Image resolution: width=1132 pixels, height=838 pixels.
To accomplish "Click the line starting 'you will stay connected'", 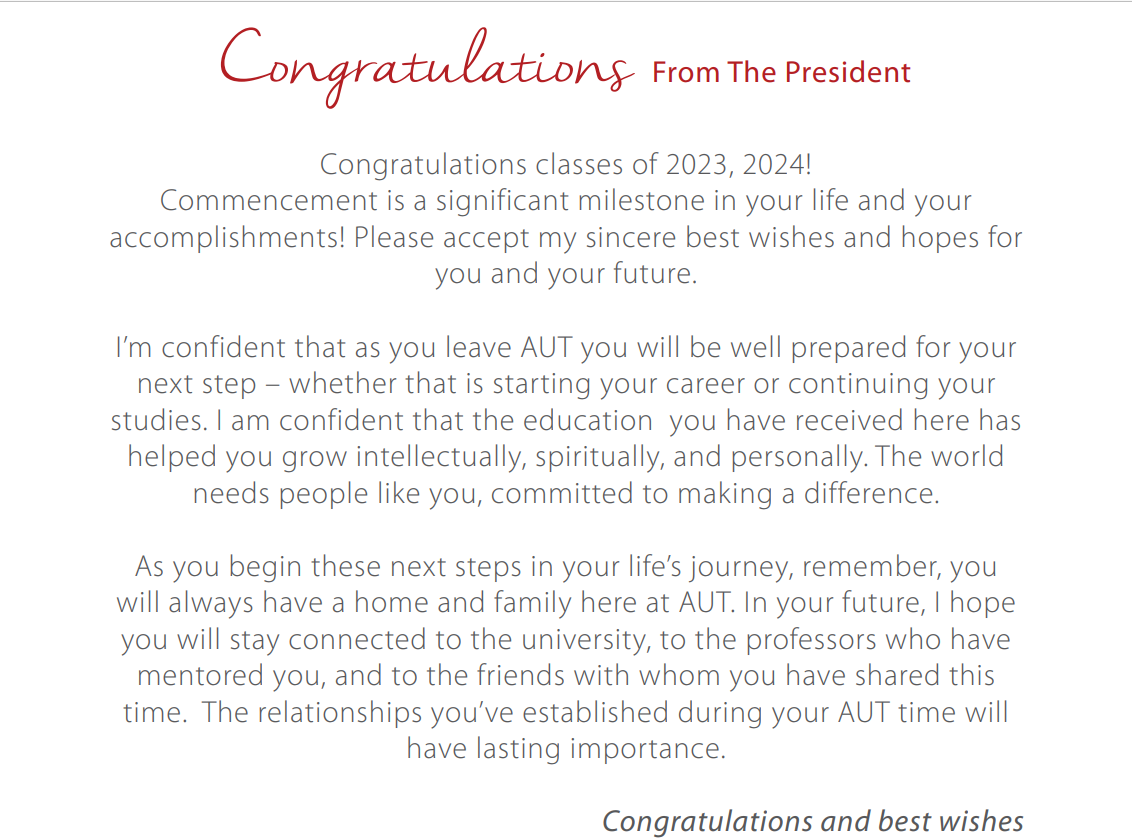I will click(566, 640).
